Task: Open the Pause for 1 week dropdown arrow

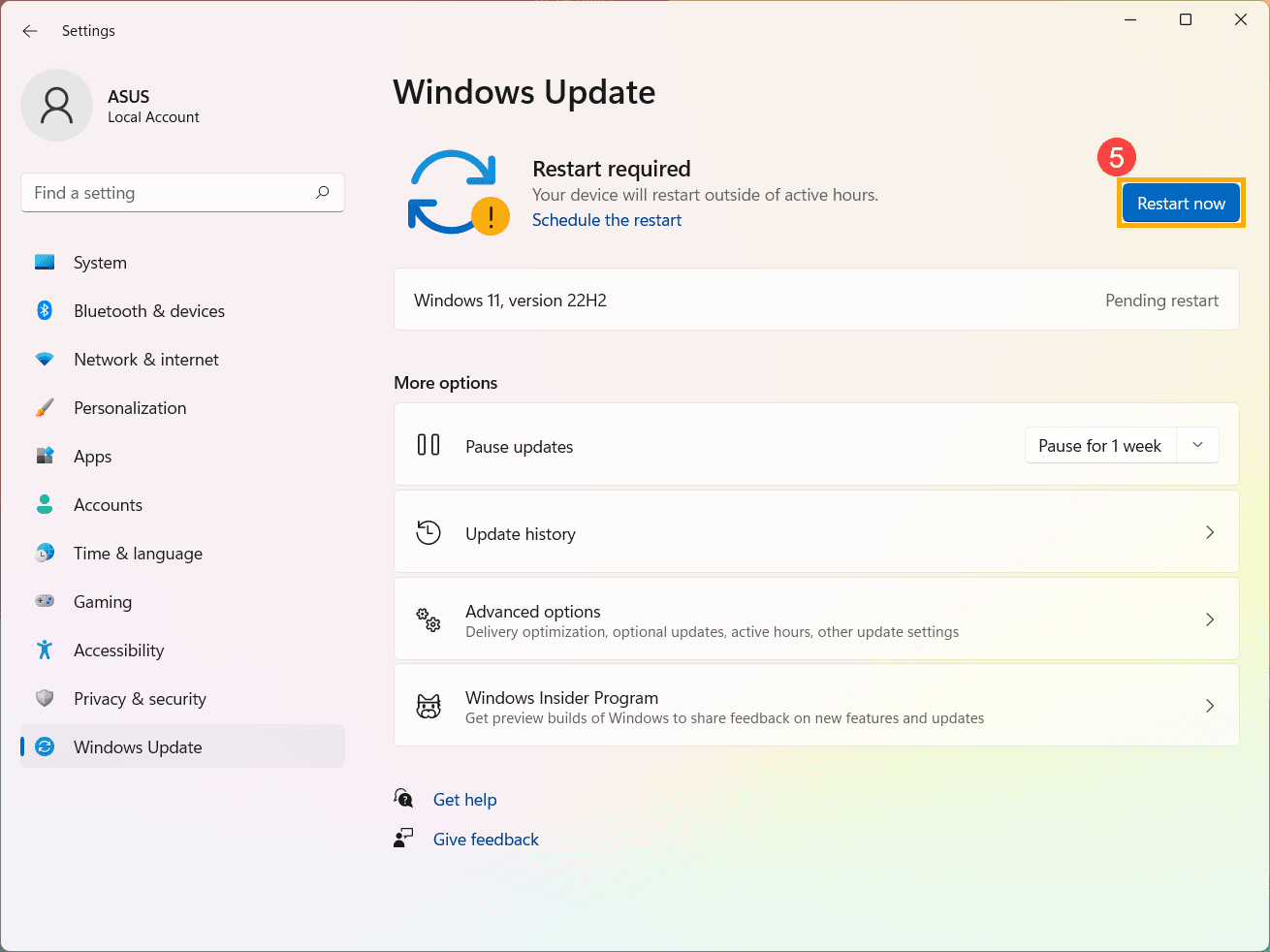Action: [x=1197, y=445]
